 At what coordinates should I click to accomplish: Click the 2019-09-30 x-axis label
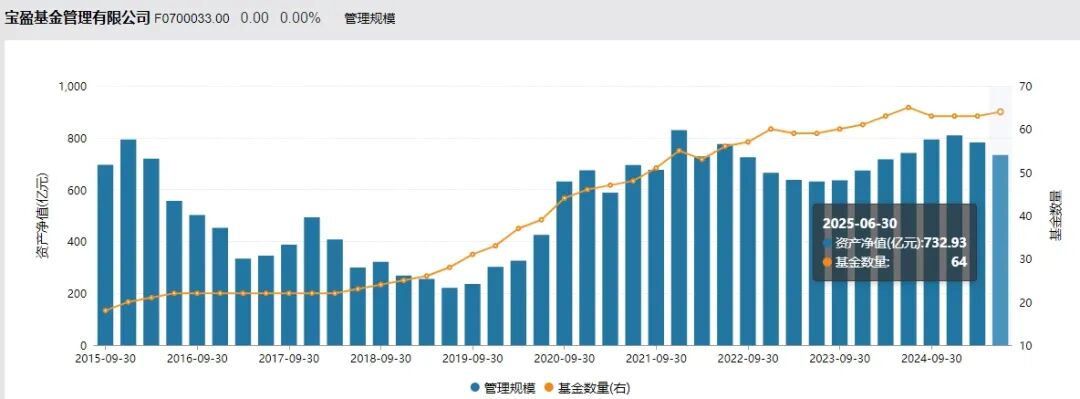[472, 359]
